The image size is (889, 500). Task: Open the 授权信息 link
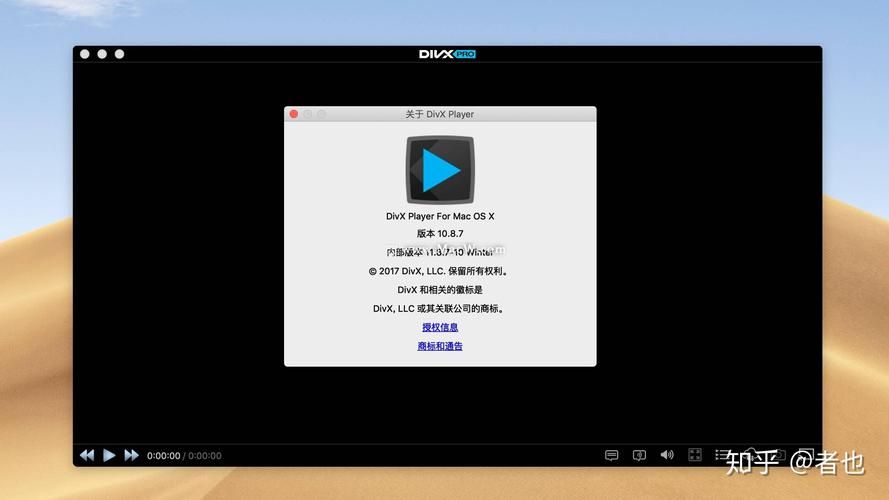pyautogui.click(x=440, y=327)
